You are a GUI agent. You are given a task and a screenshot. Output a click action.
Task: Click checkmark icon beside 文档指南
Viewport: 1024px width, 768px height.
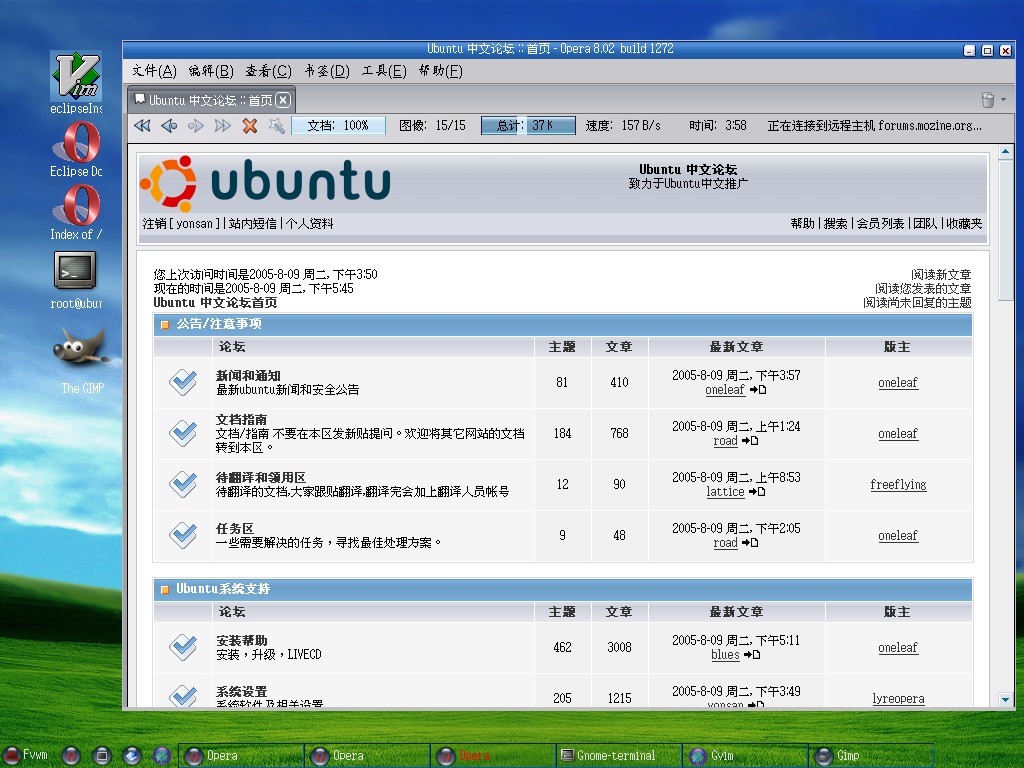tap(183, 433)
